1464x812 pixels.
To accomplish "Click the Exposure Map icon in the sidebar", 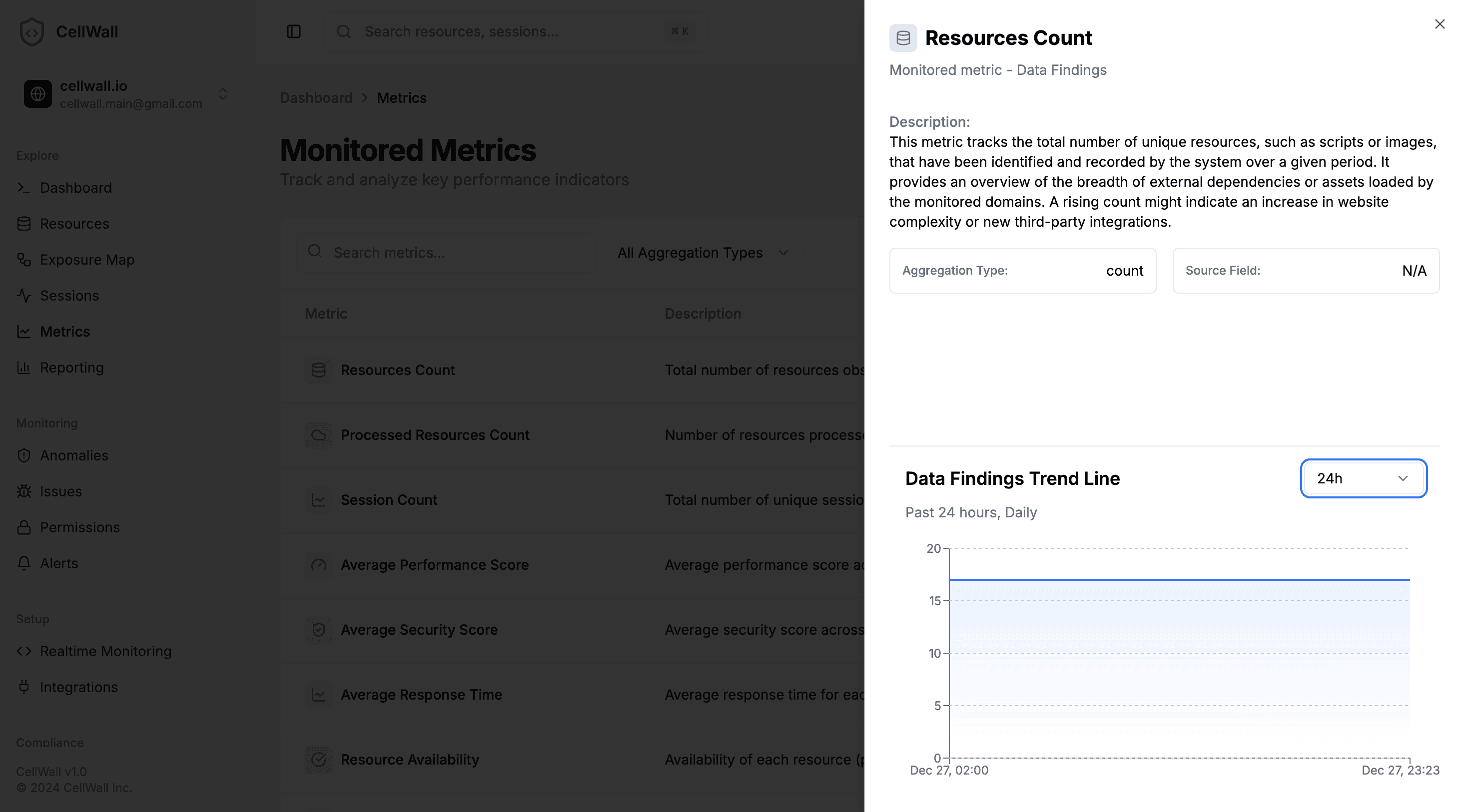I will (24, 260).
